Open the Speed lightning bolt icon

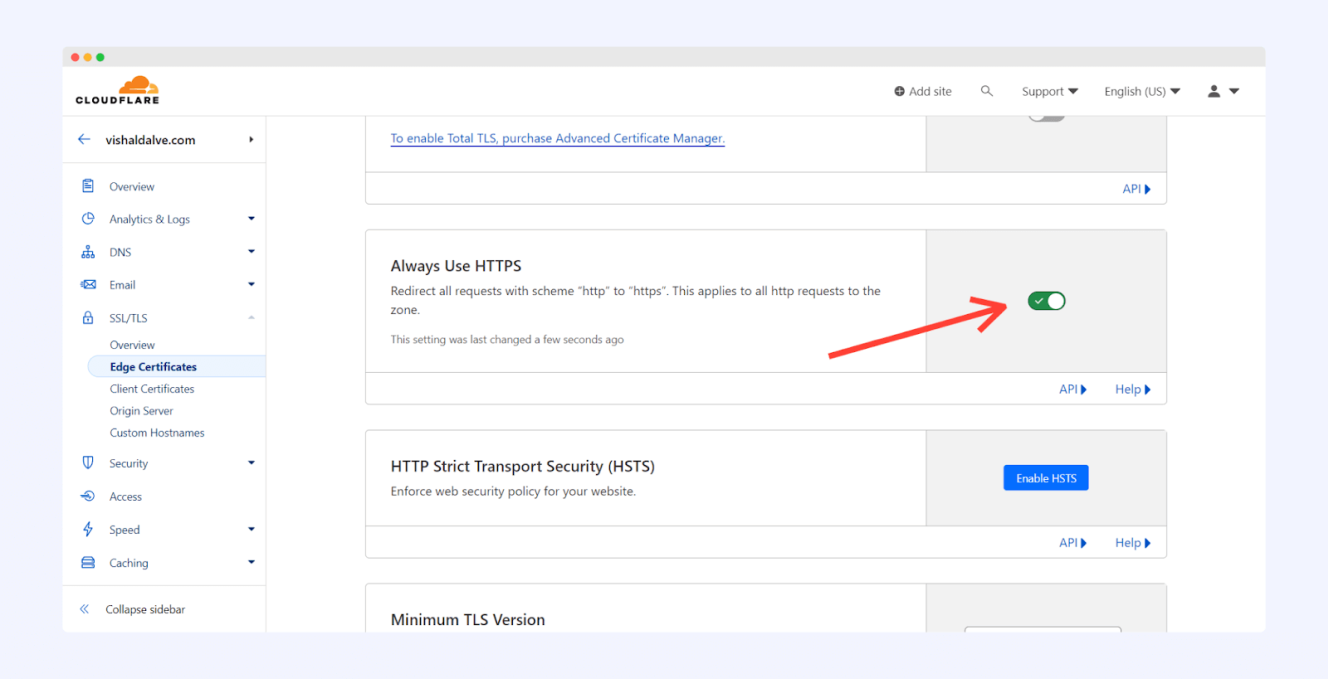[89, 529]
